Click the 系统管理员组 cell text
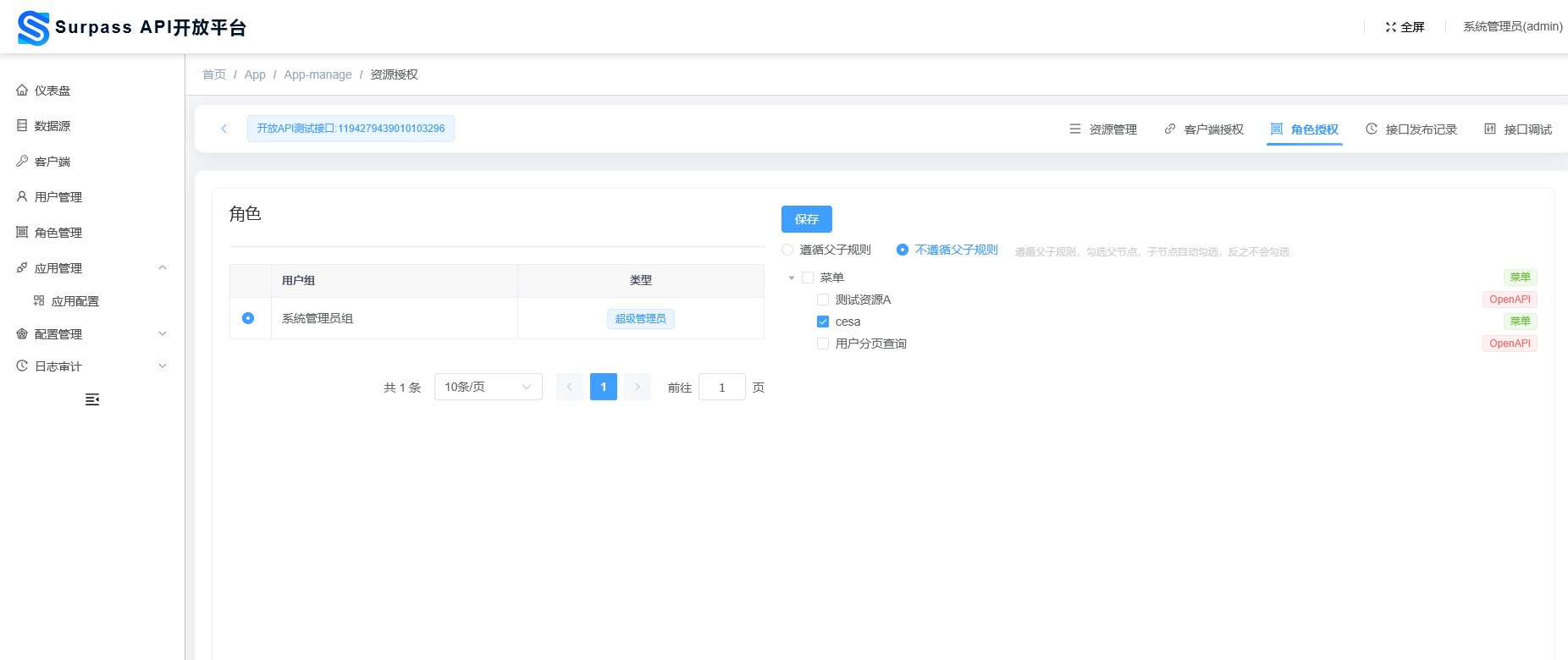Viewport: 1568px width, 660px height. (317, 318)
